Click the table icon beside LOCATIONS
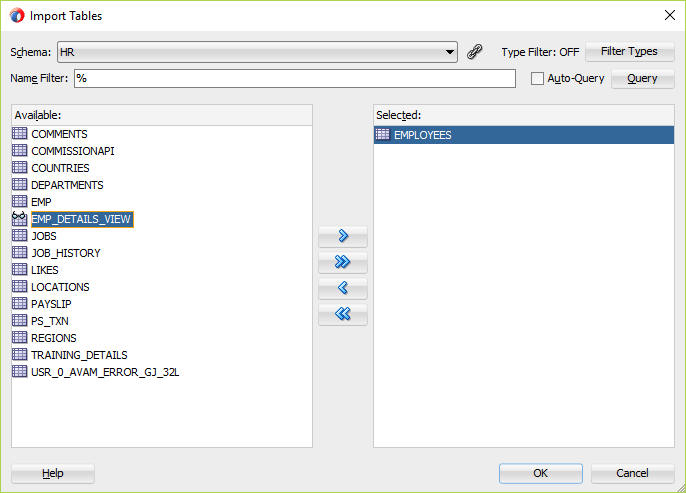This screenshot has height=493, width=686. (x=19, y=287)
